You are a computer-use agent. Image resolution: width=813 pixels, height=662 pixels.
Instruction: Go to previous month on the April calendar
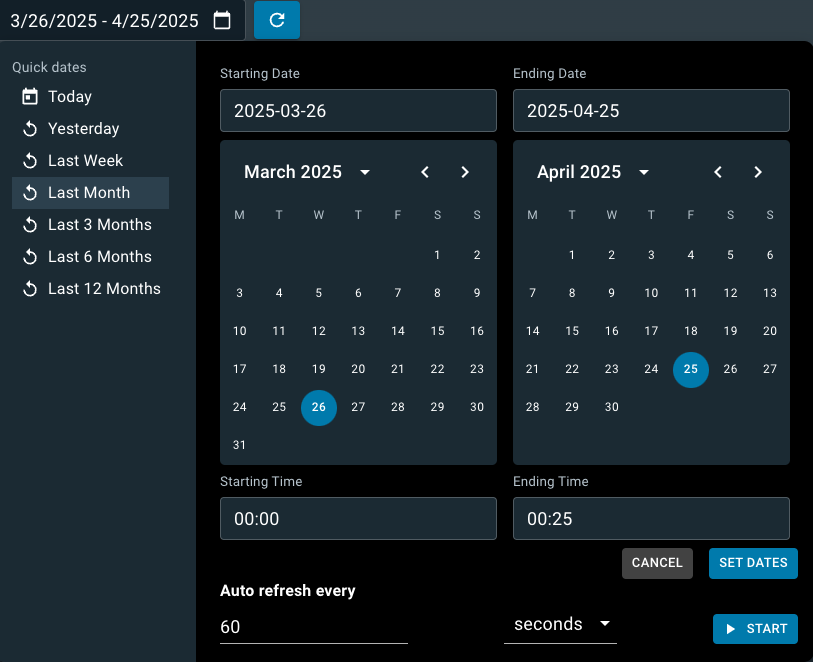(717, 171)
